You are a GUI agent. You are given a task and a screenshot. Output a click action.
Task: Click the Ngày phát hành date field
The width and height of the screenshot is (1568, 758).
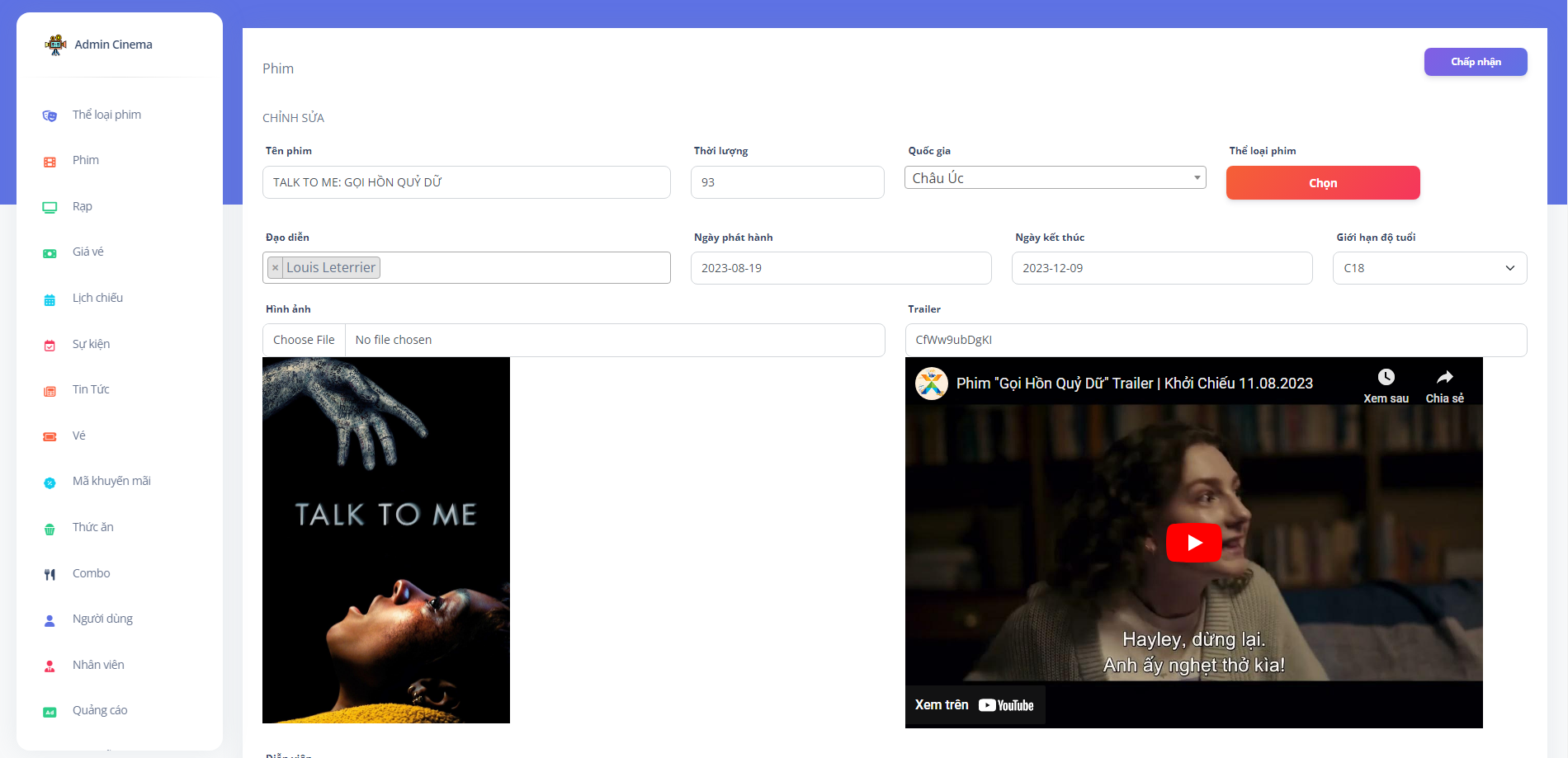tap(841, 268)
